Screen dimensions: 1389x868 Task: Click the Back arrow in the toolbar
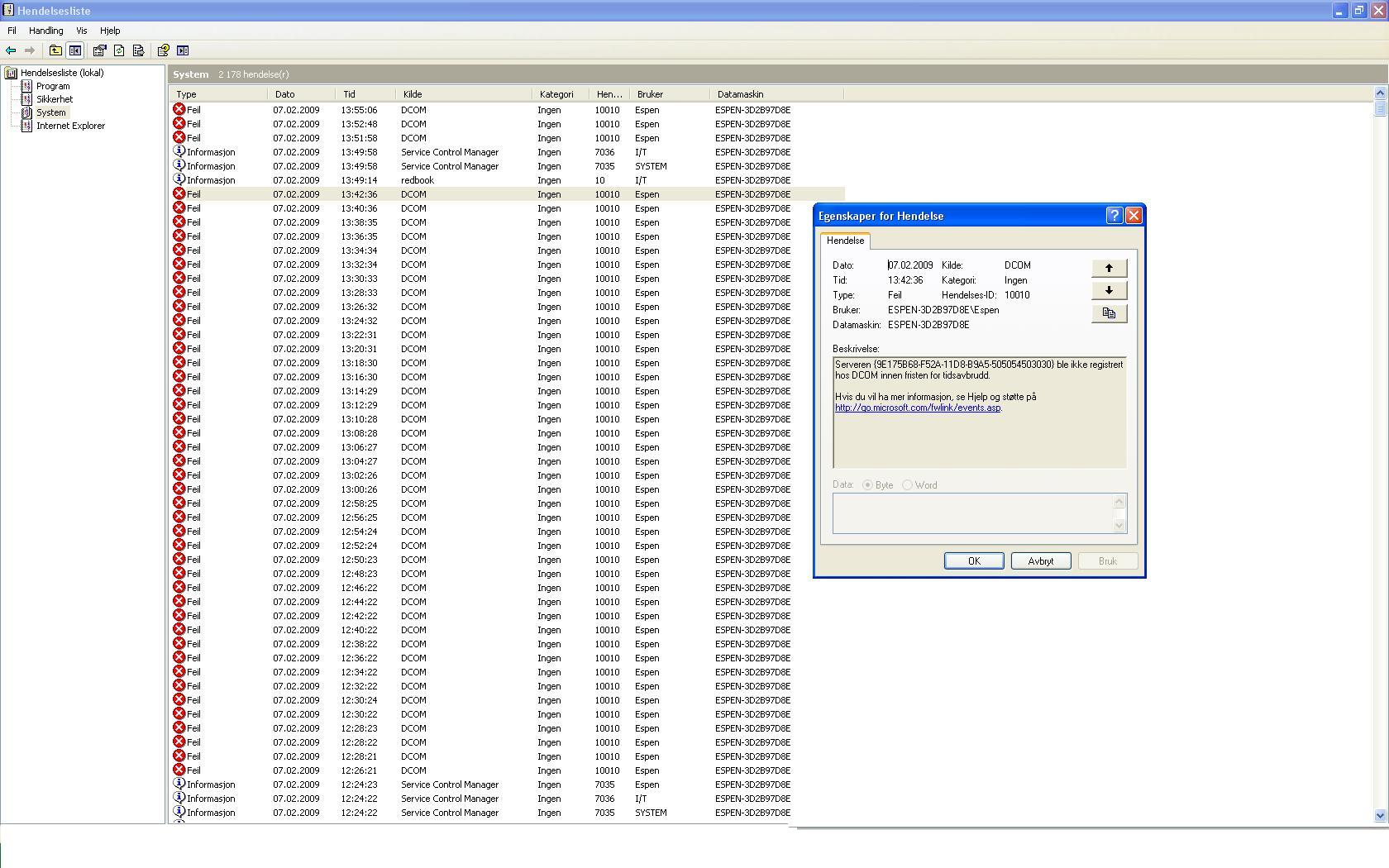(11, 50)
